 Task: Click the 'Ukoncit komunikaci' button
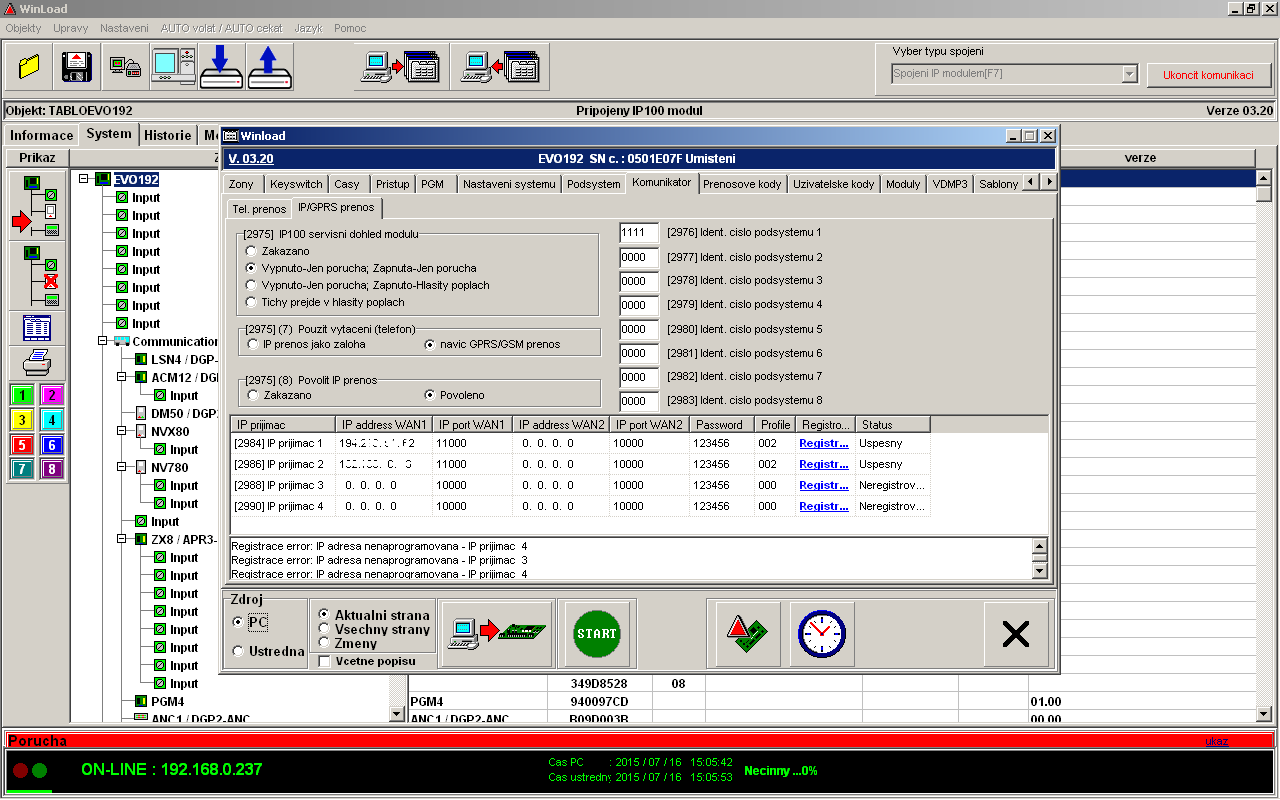1208,75
